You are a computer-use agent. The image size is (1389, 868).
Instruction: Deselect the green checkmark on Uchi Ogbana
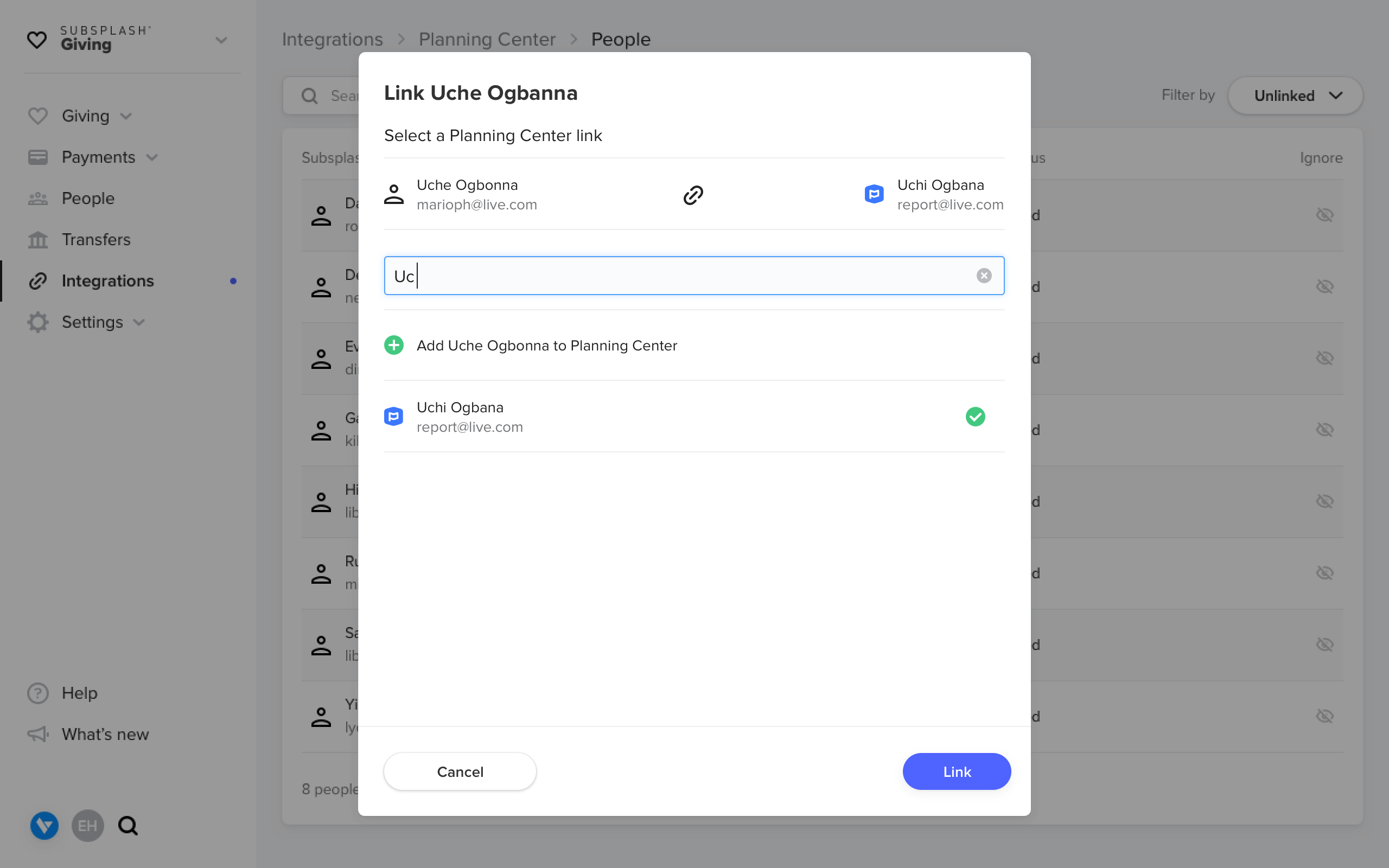(975, 416)
